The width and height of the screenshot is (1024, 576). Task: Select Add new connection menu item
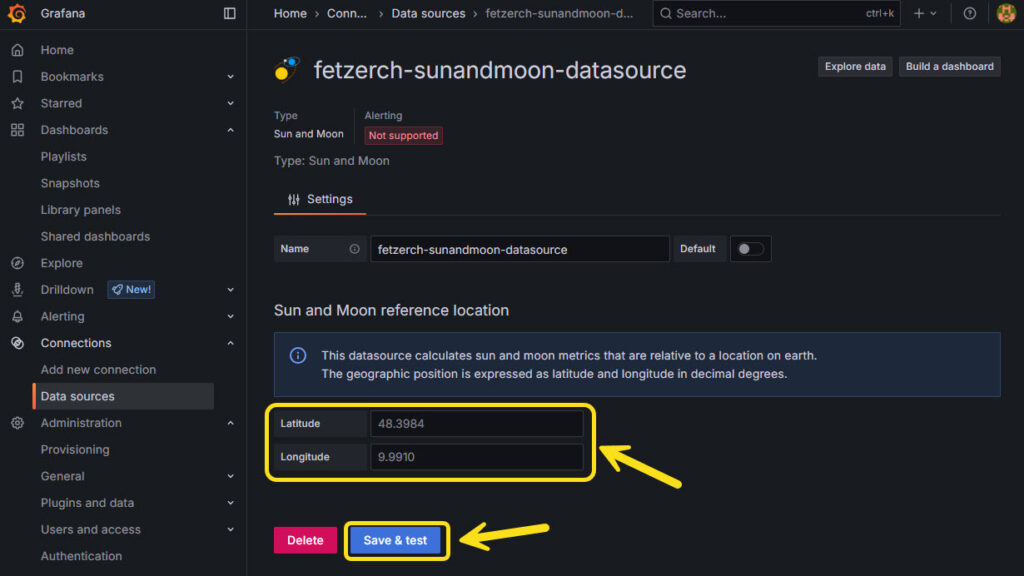pyautogui.click(x=98, y=370)
